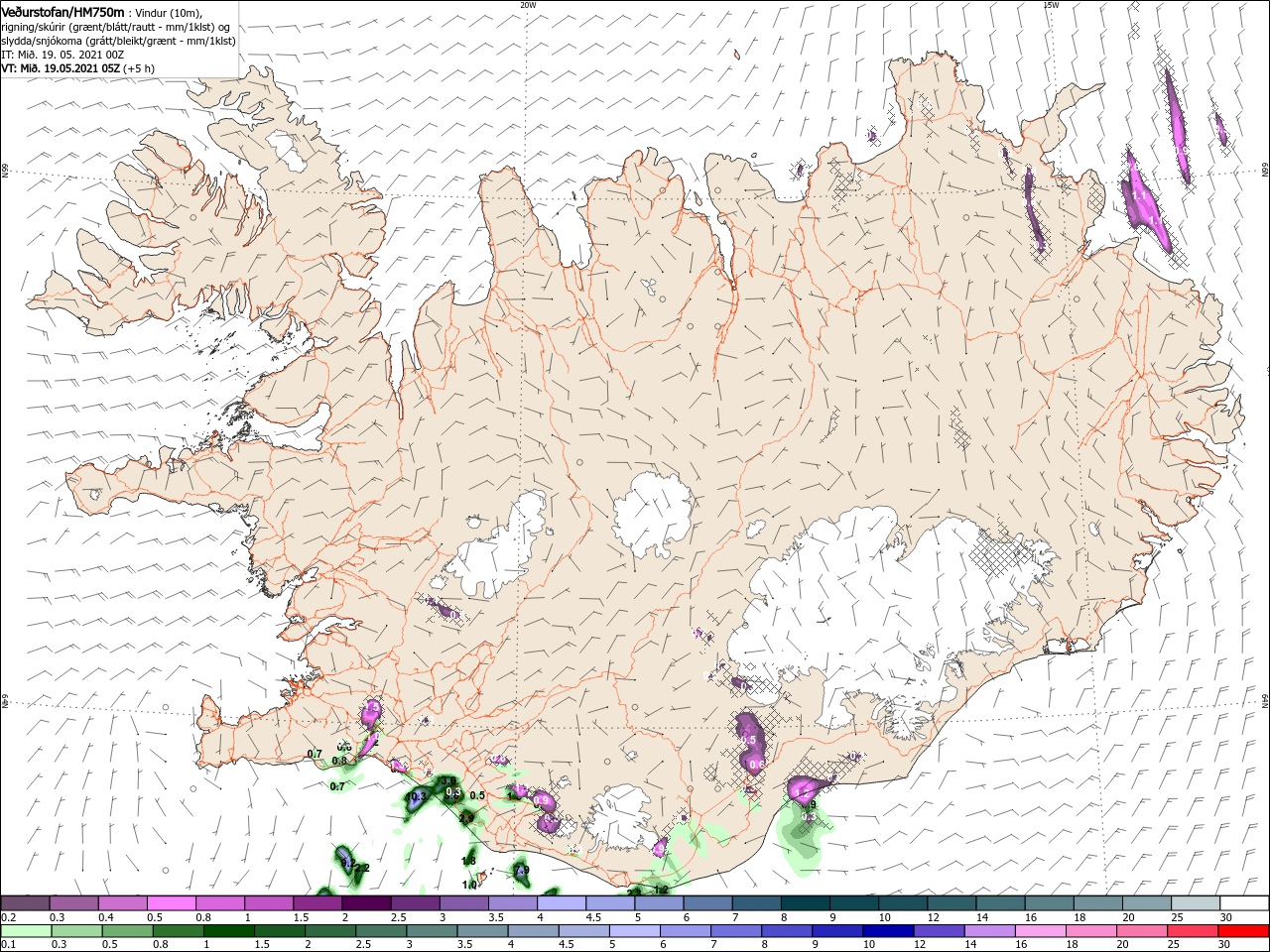
Task: Pick the darkest green swatch at 1 in lower legend
Action: point(228,930)
